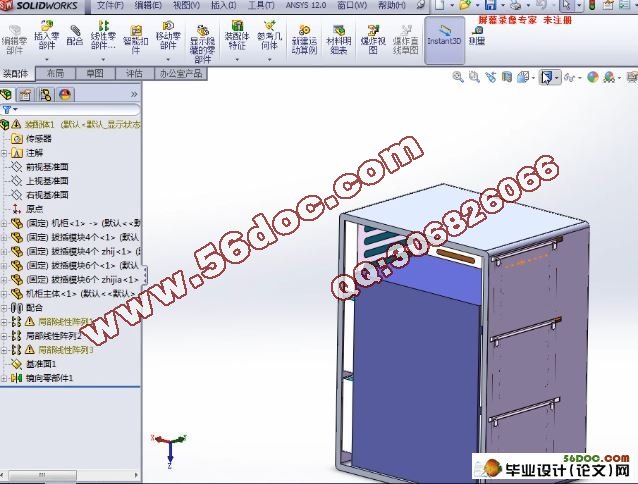Click the Hide/Show Items glasses icon

point(569,77)
